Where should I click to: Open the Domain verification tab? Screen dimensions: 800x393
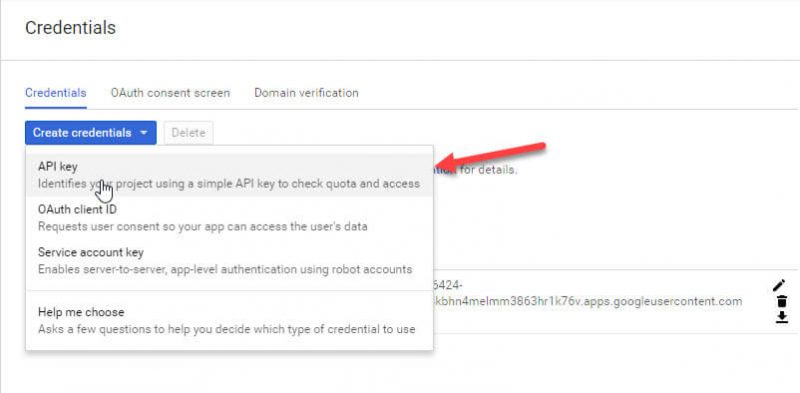(x=306, y=93)
